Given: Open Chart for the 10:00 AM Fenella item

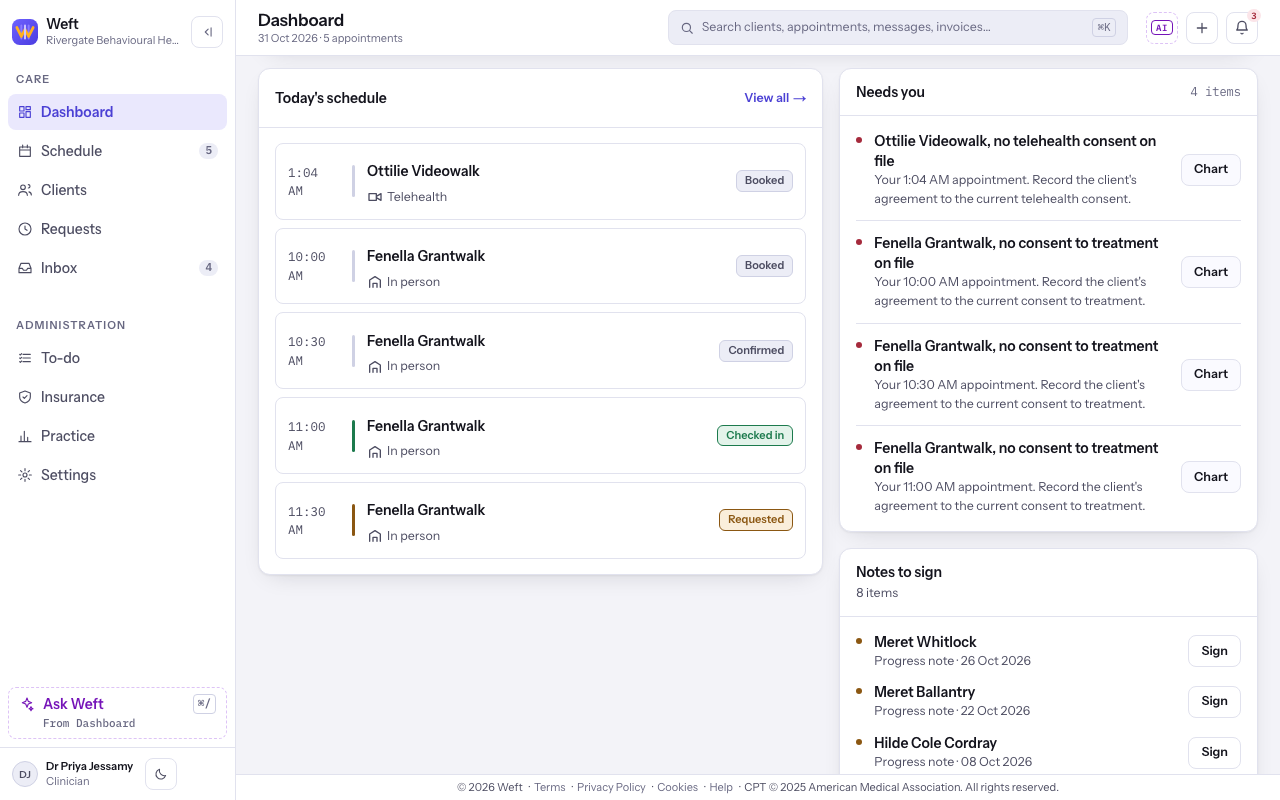Looking at the screenshot, I should click(x=1211, y=272).
